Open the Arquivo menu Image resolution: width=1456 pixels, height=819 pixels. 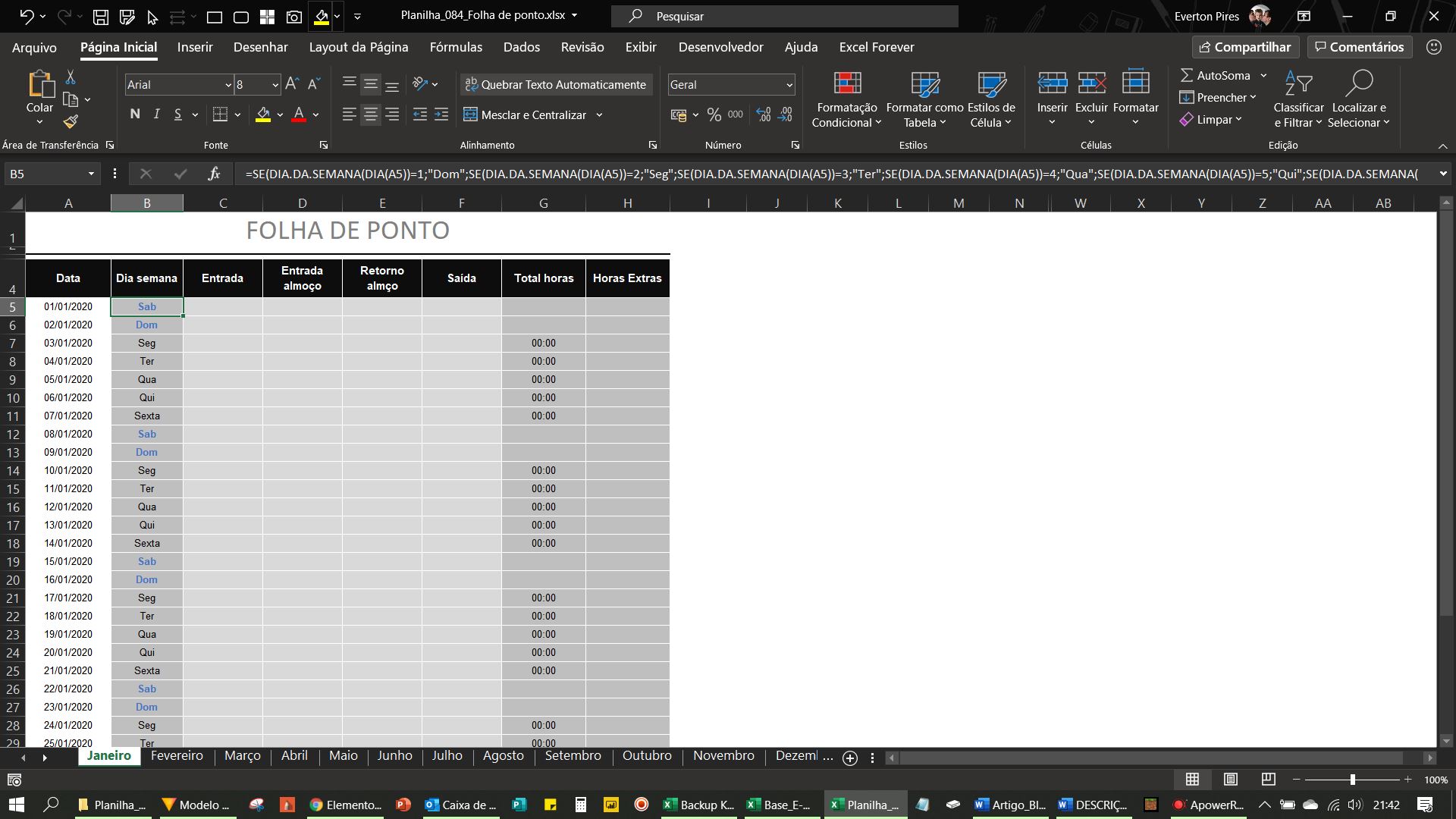[x=34, y=47]
